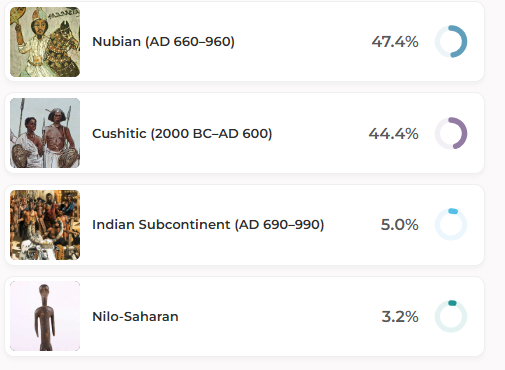Click the 47.4% percentage value
The image size is (505, 370).
tap(395, 42)
